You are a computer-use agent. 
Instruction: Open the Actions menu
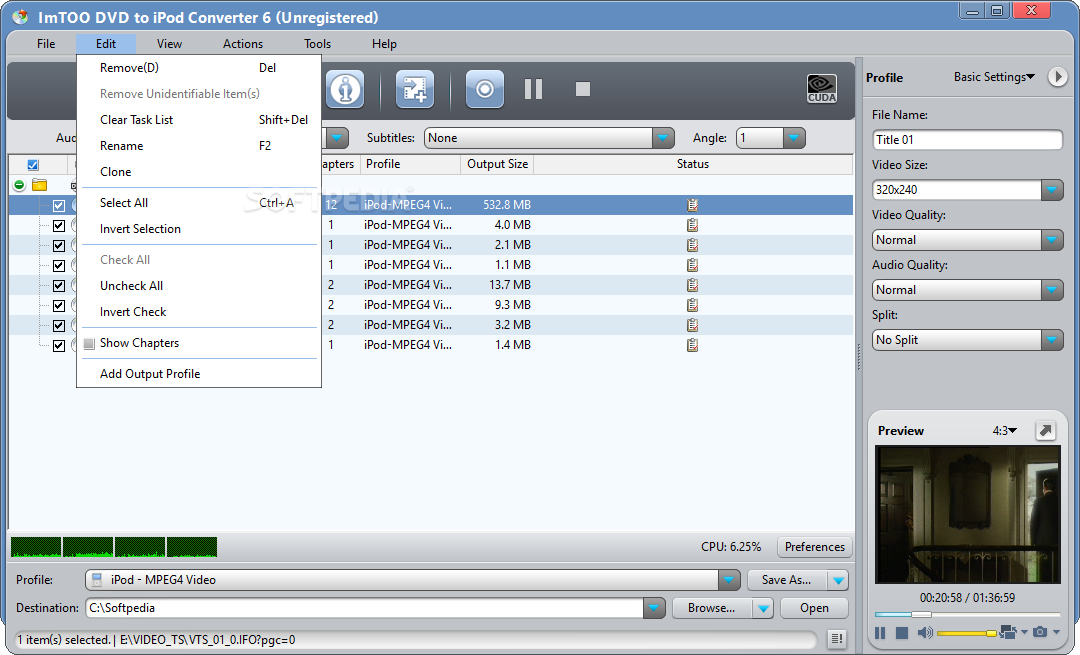pyautogui.click(x=242, y=43)
